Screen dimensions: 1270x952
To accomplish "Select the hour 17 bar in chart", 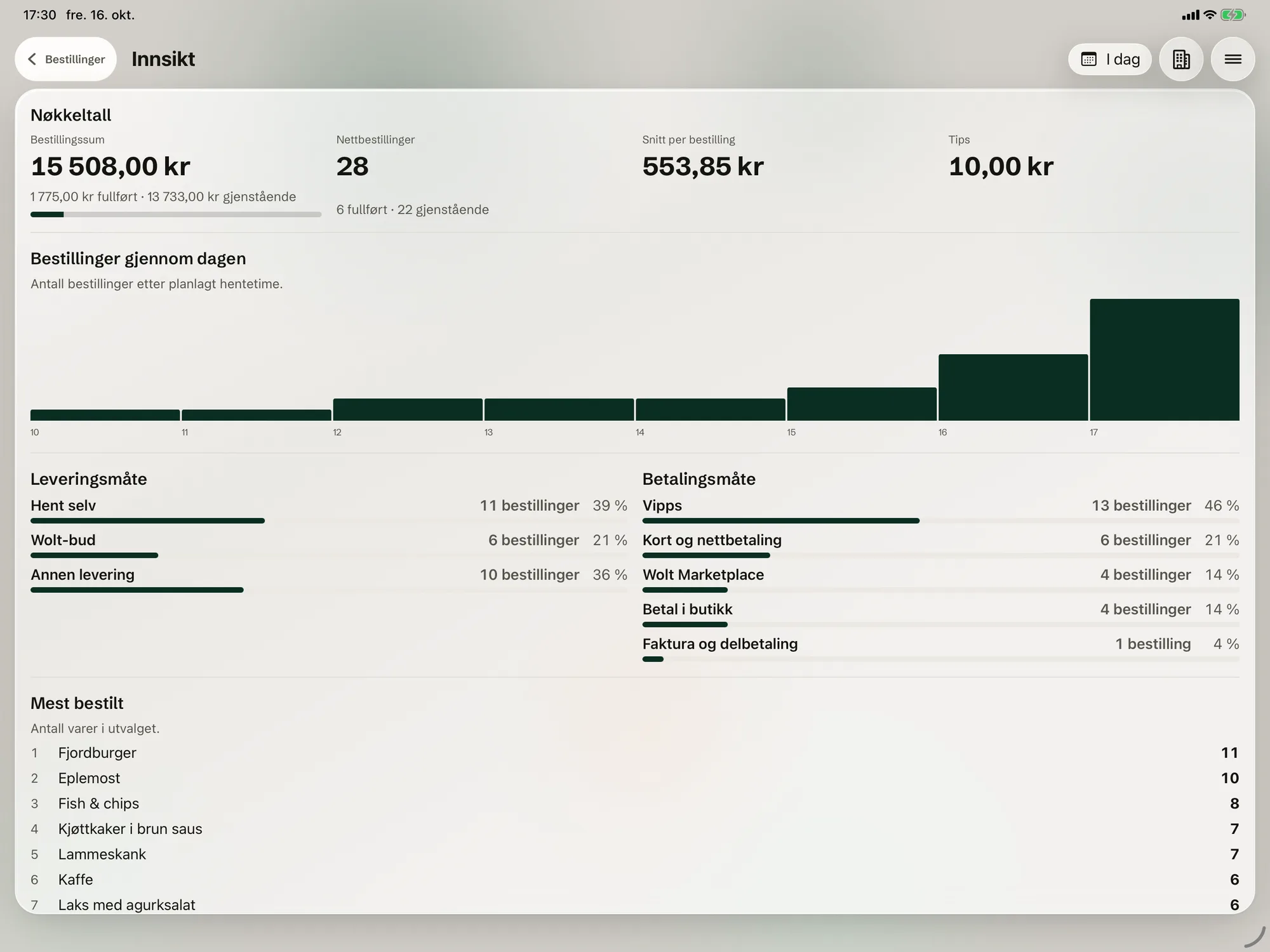I will [x=1165, y=359].
